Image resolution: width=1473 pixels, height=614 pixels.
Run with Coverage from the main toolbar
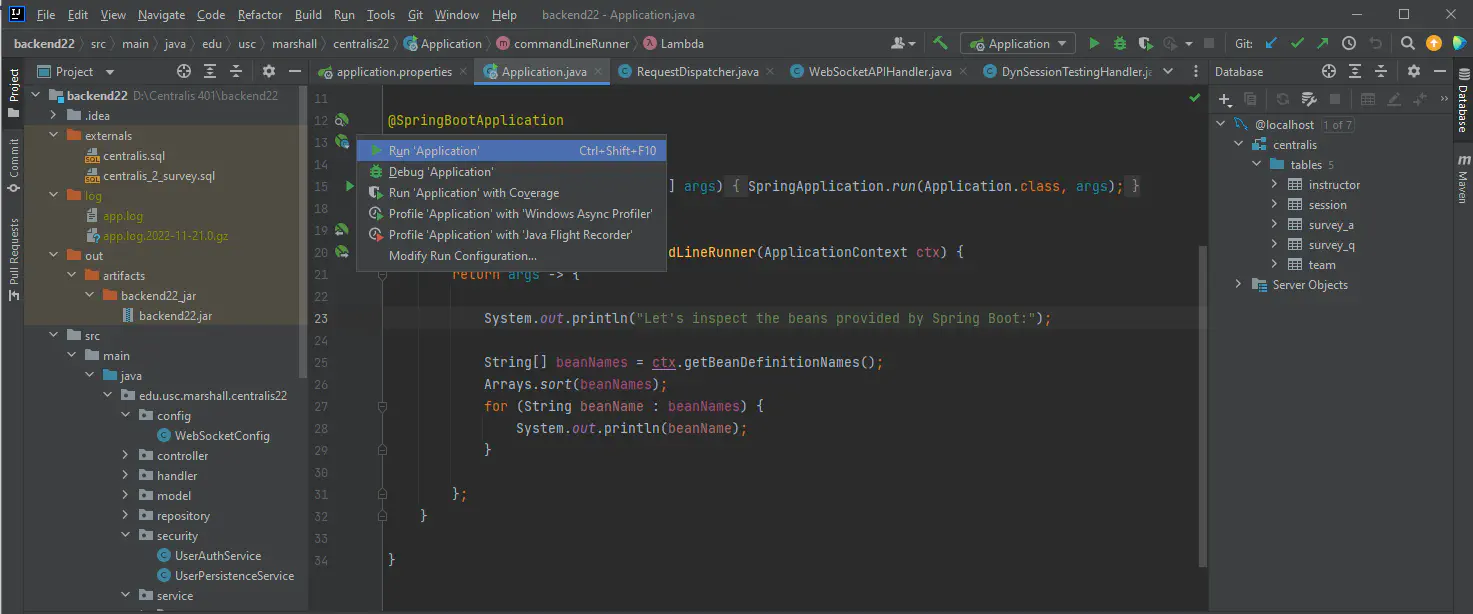pyautogui.click(x=1145, y=44)
